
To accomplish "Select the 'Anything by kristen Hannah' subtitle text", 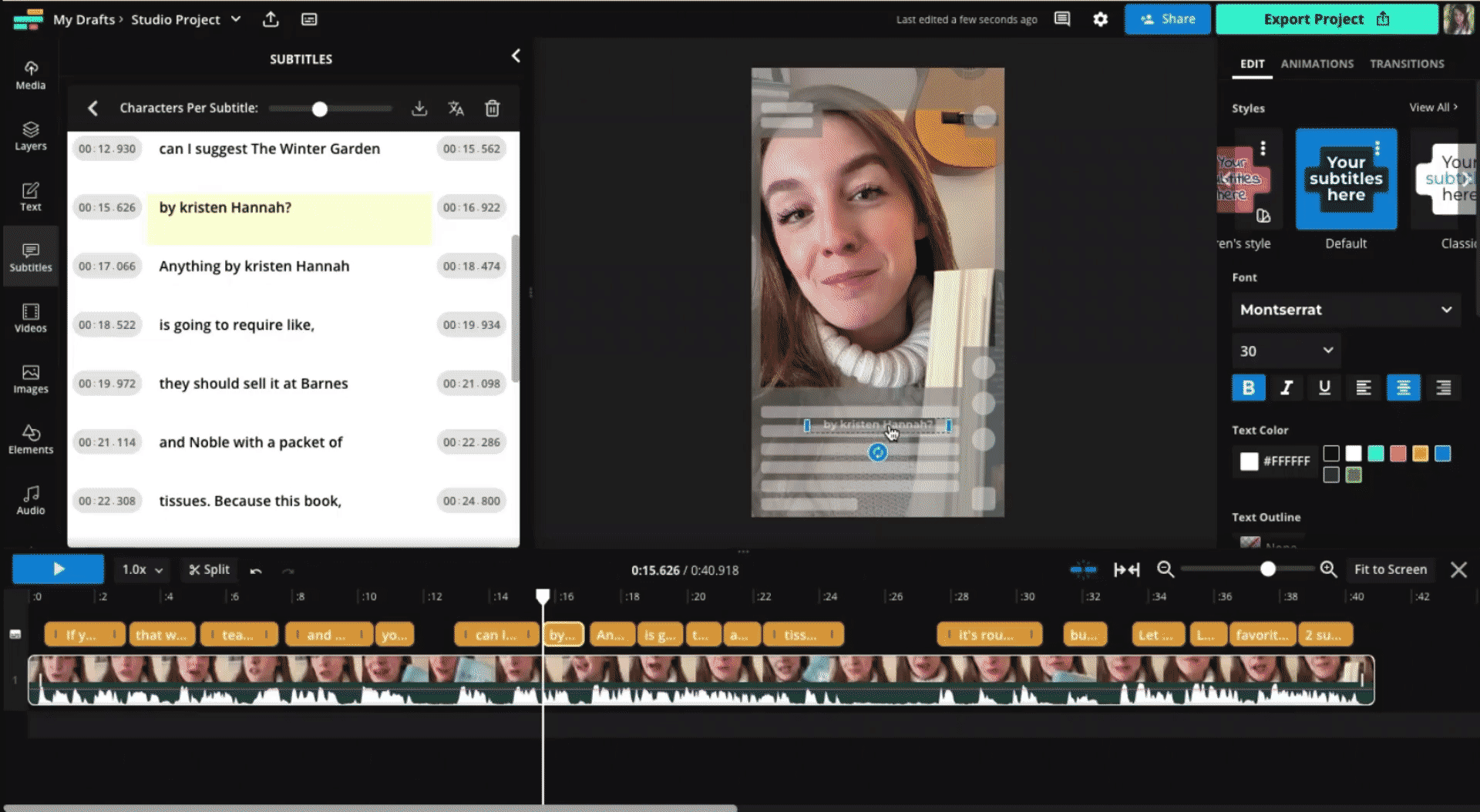I will [x=254, y=267].
